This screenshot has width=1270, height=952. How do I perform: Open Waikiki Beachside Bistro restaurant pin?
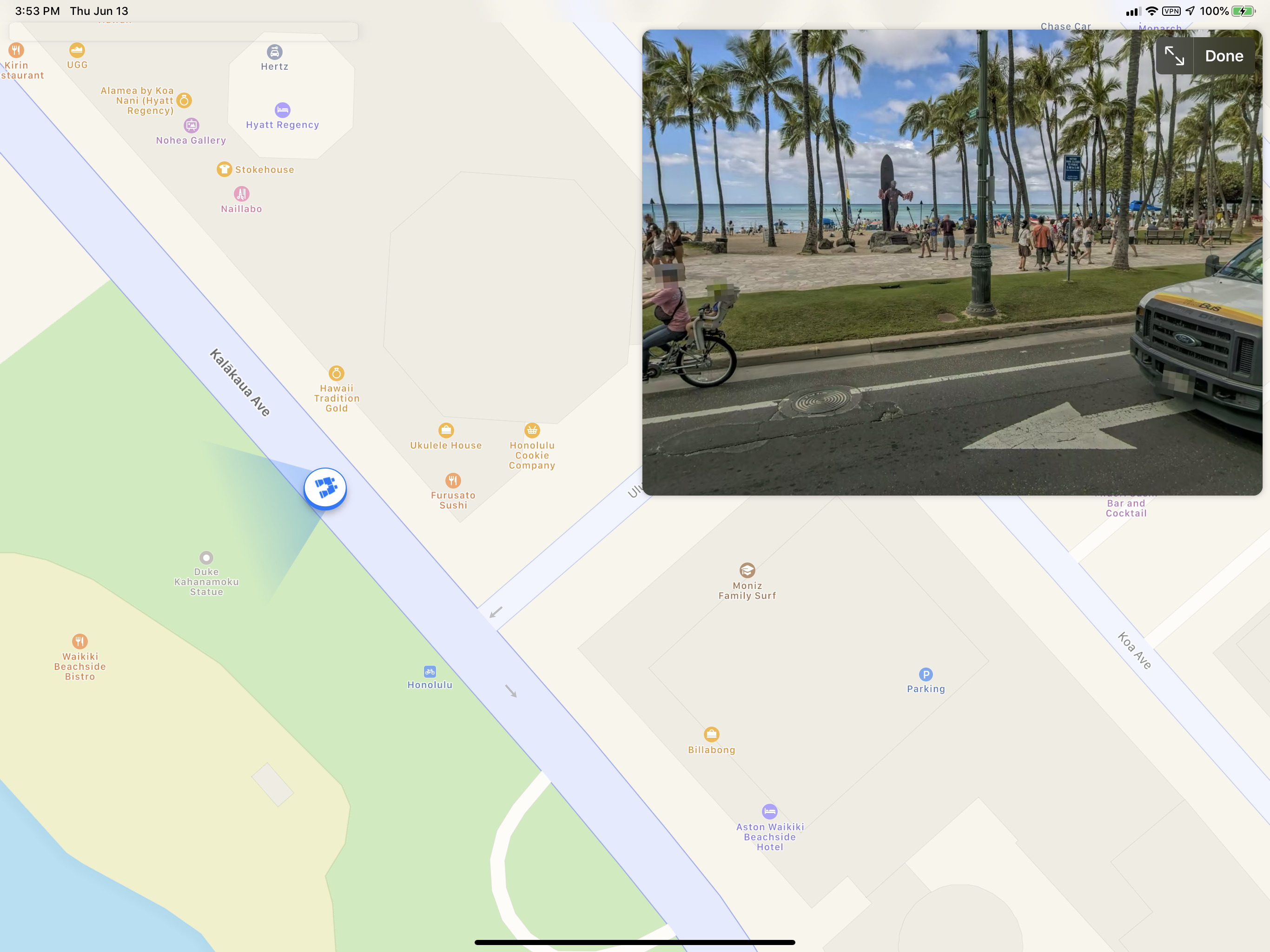point(80,641)
